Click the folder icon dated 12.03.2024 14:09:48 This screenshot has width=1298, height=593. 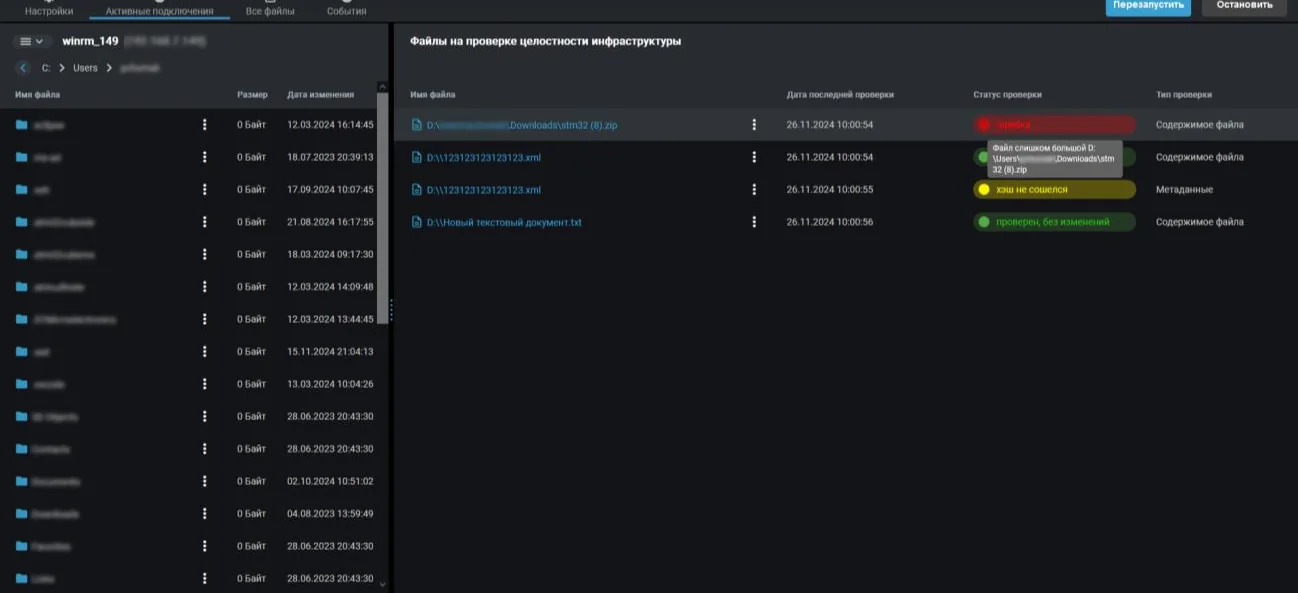pyautogui.click(x=22, y=287)
